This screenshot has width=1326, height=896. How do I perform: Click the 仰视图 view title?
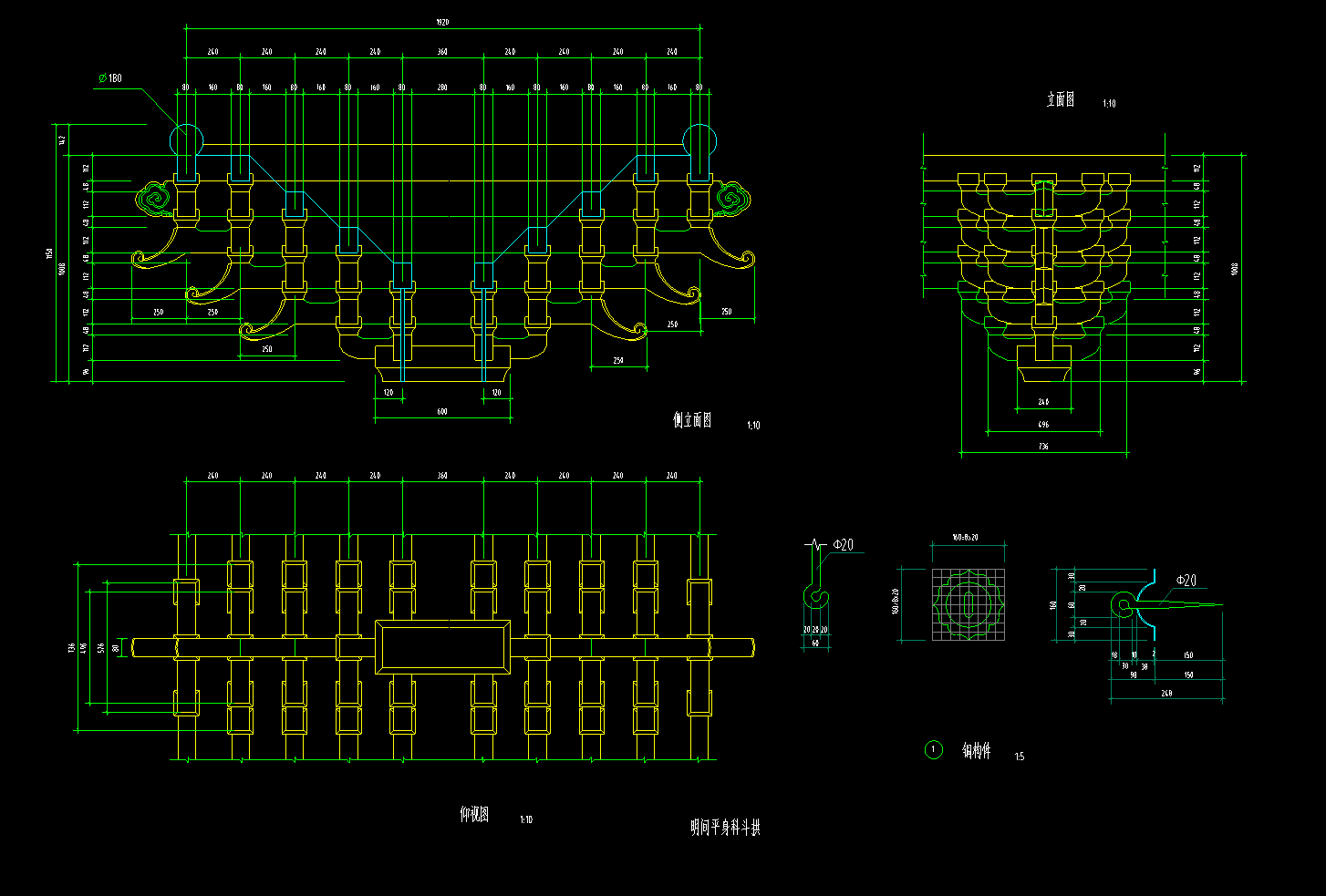point(474,815)
